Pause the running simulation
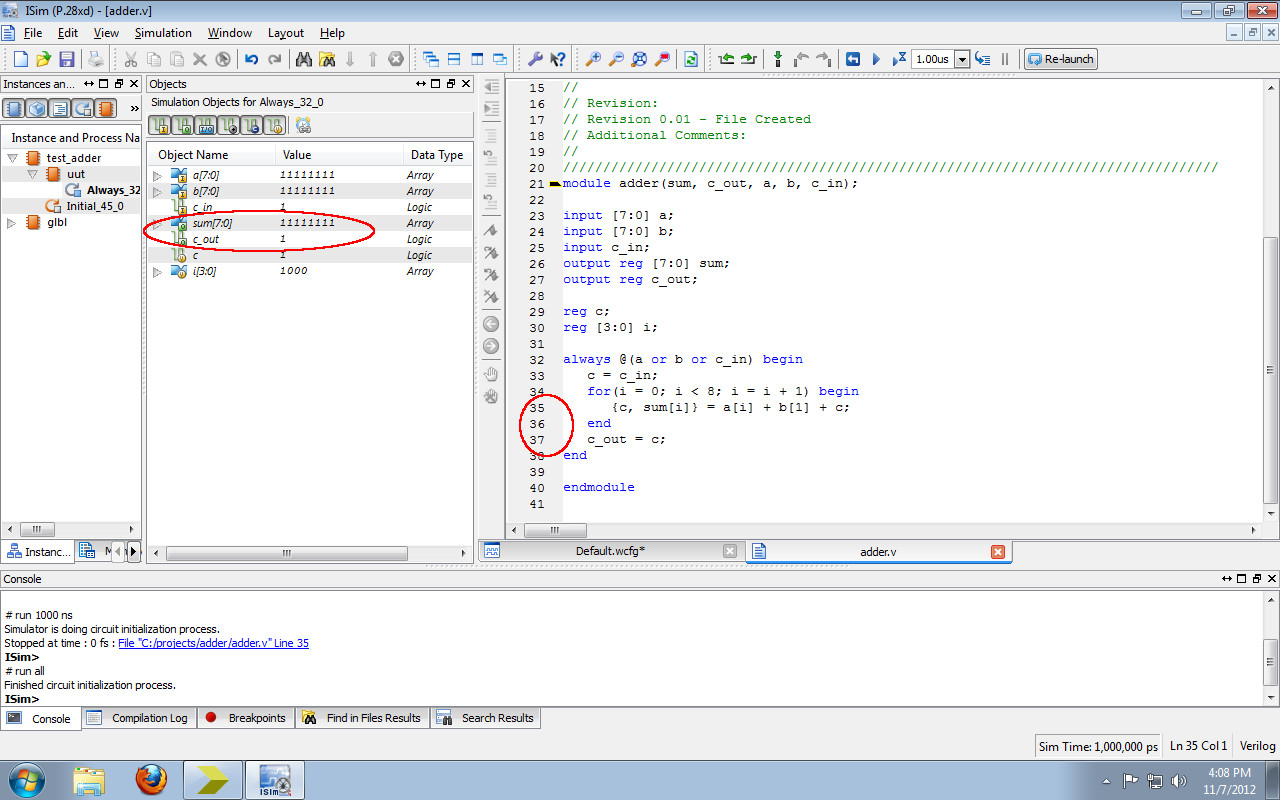Viewport: 1280px width, 800px height. [1005, 59]
